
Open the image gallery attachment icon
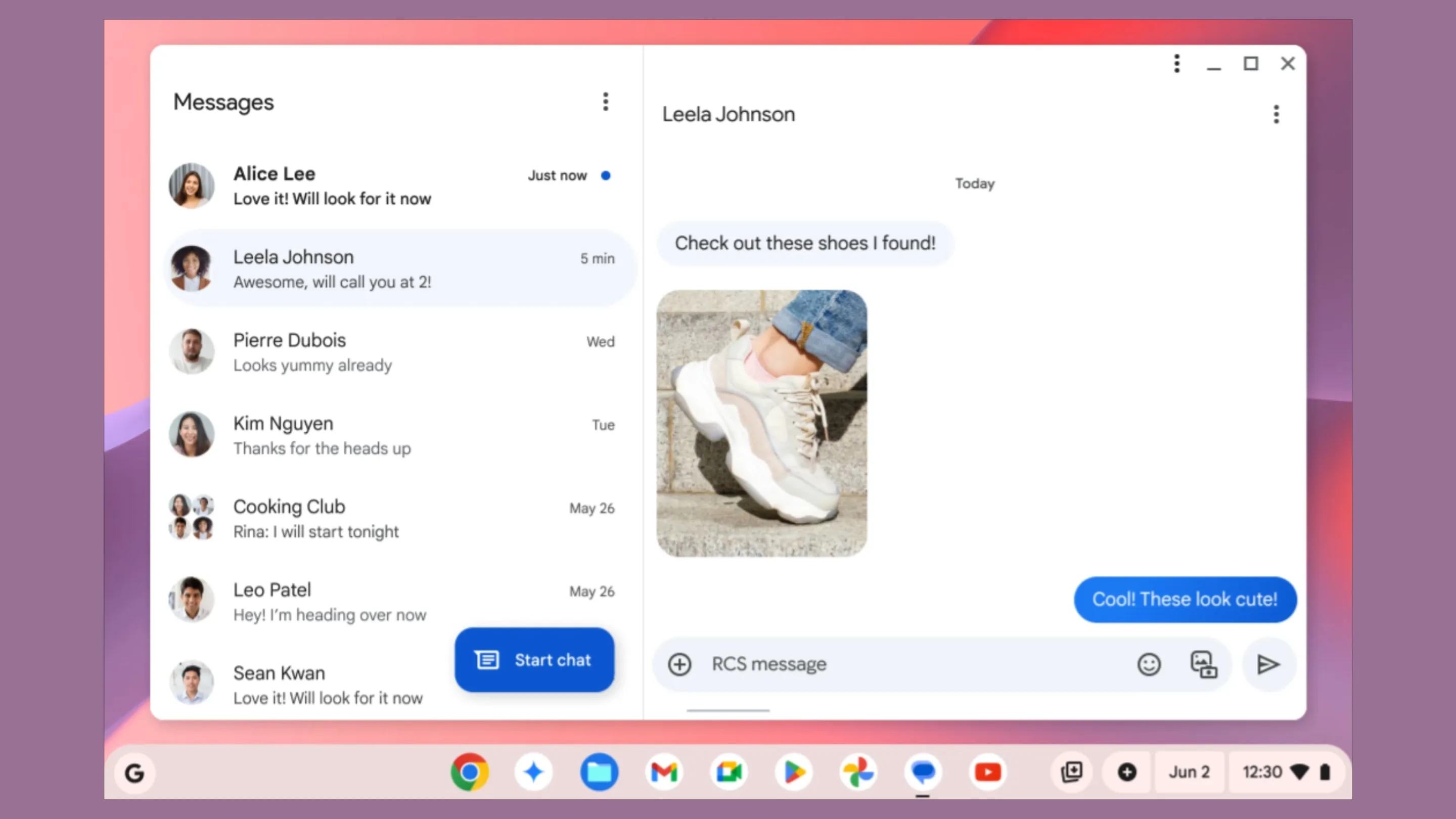(x=1204, y=664)
